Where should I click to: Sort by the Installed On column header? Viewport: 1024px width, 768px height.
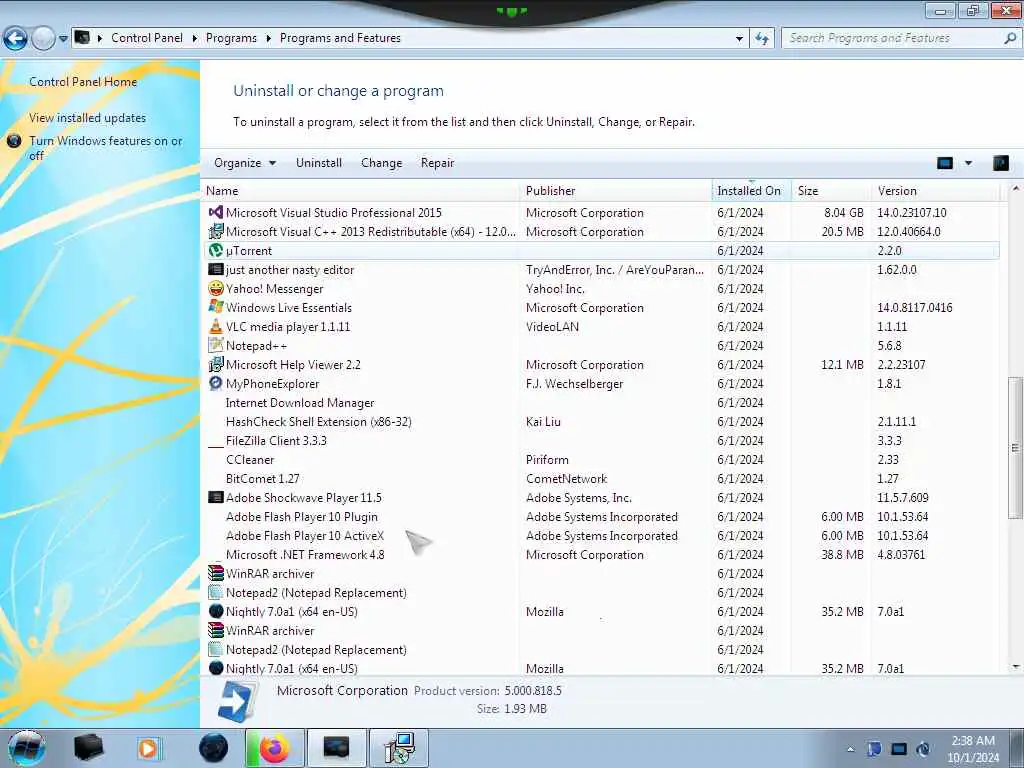coord(752,191)
